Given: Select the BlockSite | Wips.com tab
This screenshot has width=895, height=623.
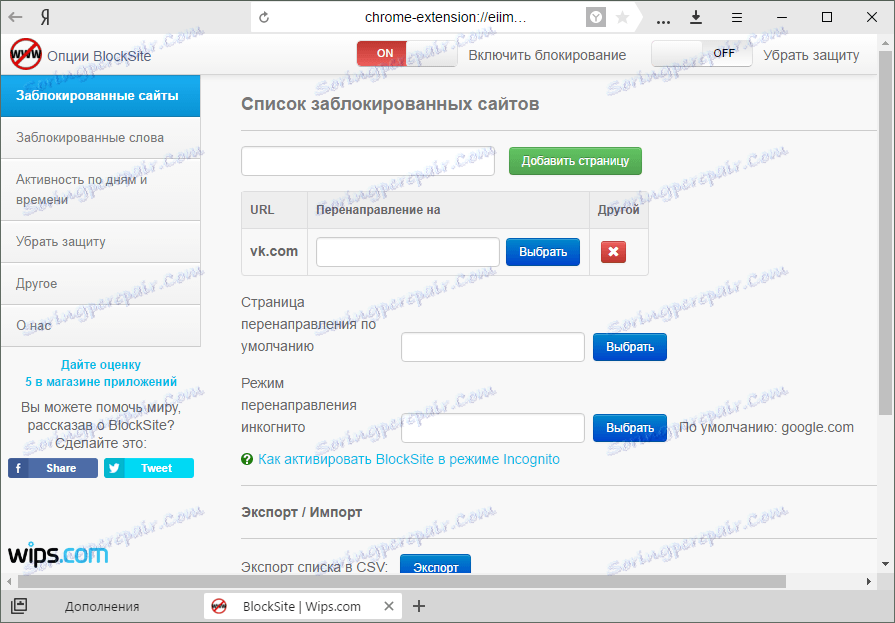Looking at the screenshot, I should (x=300, y=606).
